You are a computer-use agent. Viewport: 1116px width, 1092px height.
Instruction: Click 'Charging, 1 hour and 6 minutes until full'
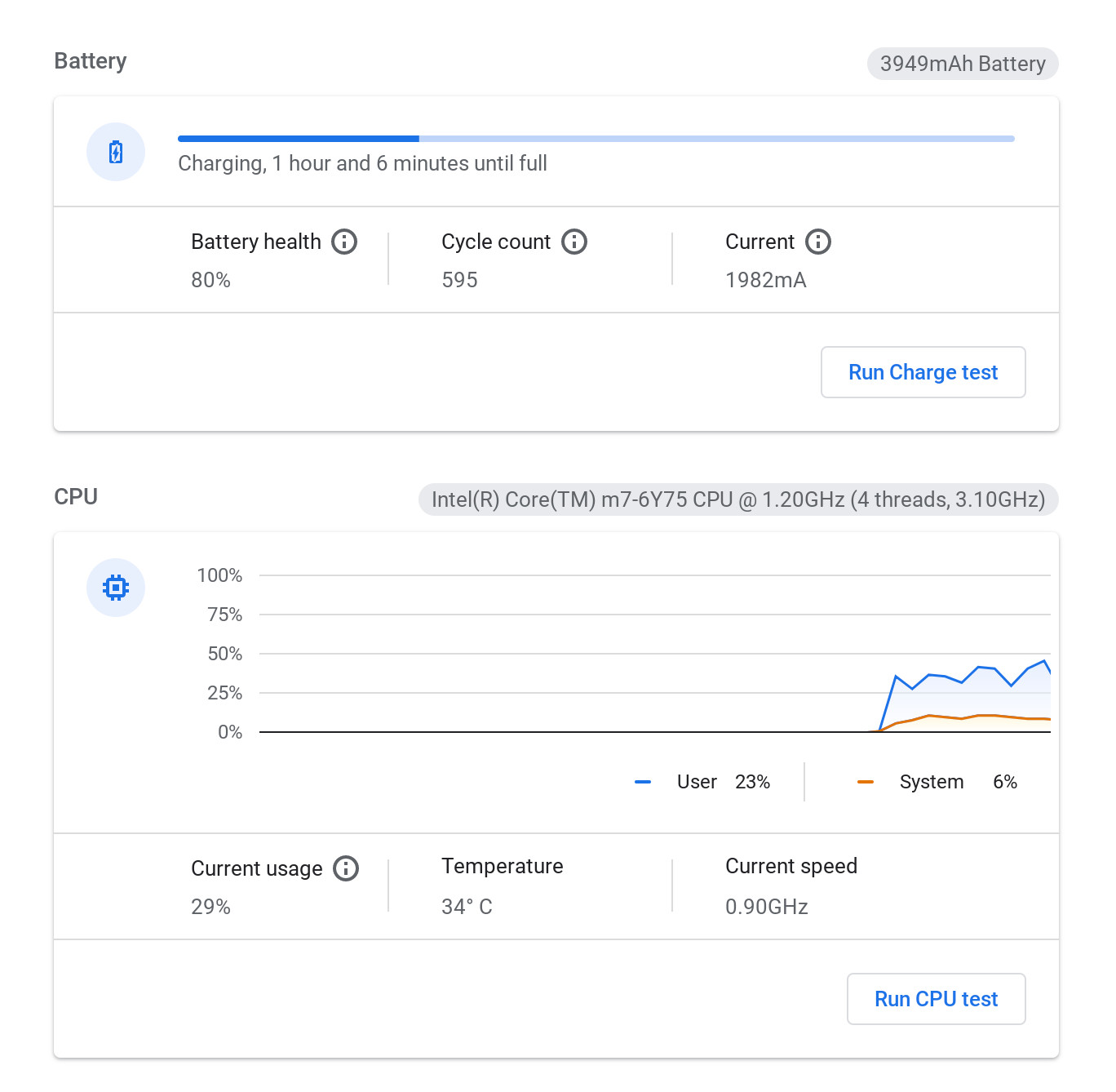[362, 164]
